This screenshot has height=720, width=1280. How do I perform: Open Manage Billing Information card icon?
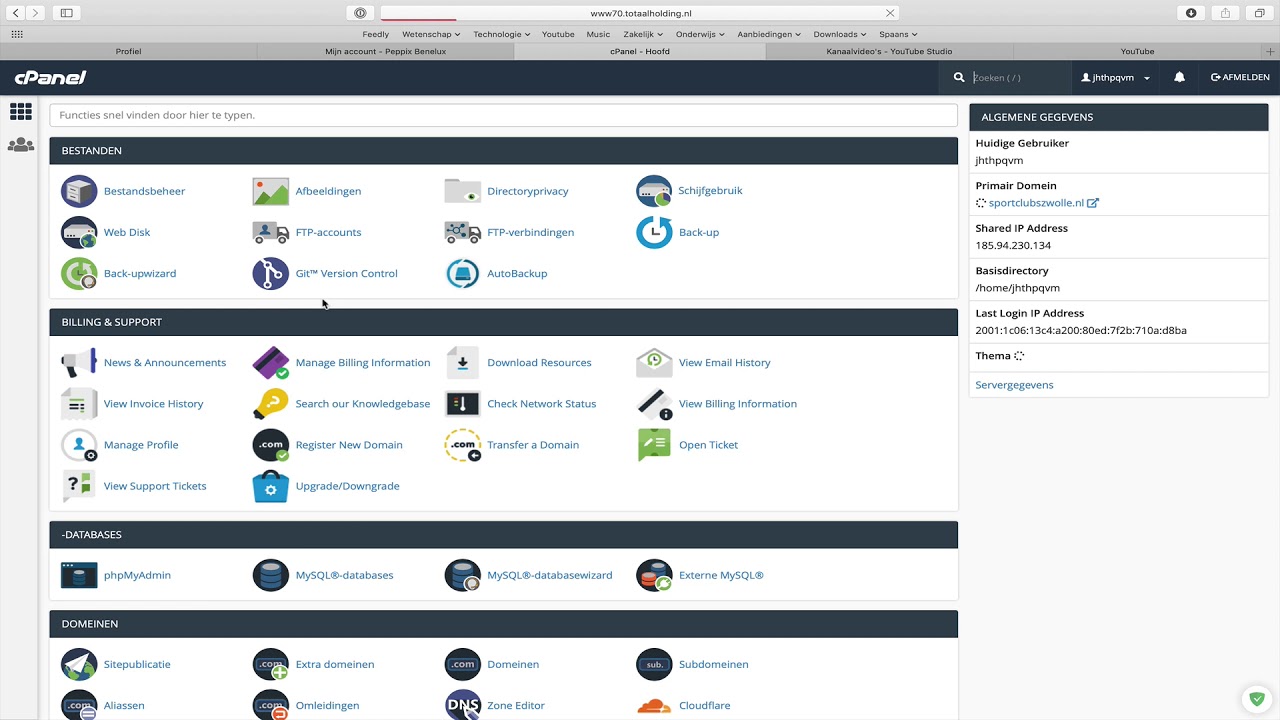tap(271, 363)
